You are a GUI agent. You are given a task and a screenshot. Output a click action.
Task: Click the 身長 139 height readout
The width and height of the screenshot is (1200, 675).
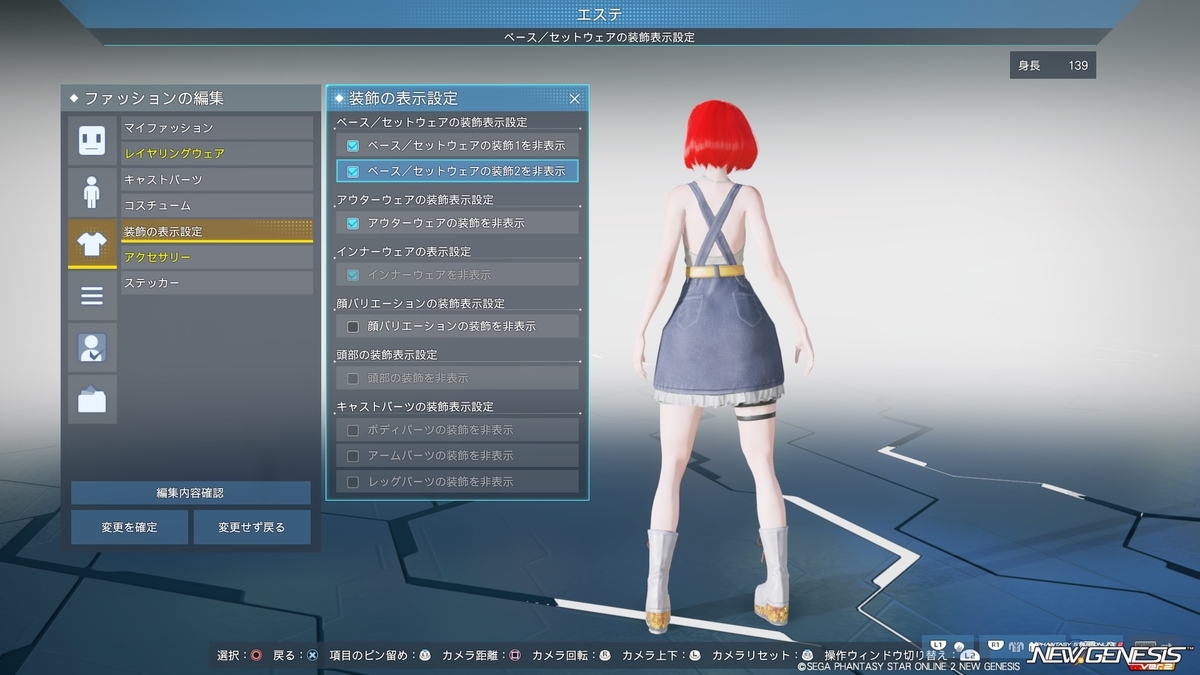[1053, 66]
